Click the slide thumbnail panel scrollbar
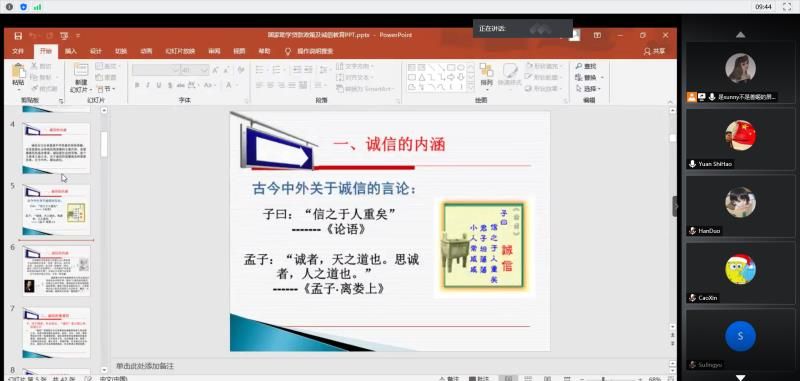The image size is (800, 381). 104,144
